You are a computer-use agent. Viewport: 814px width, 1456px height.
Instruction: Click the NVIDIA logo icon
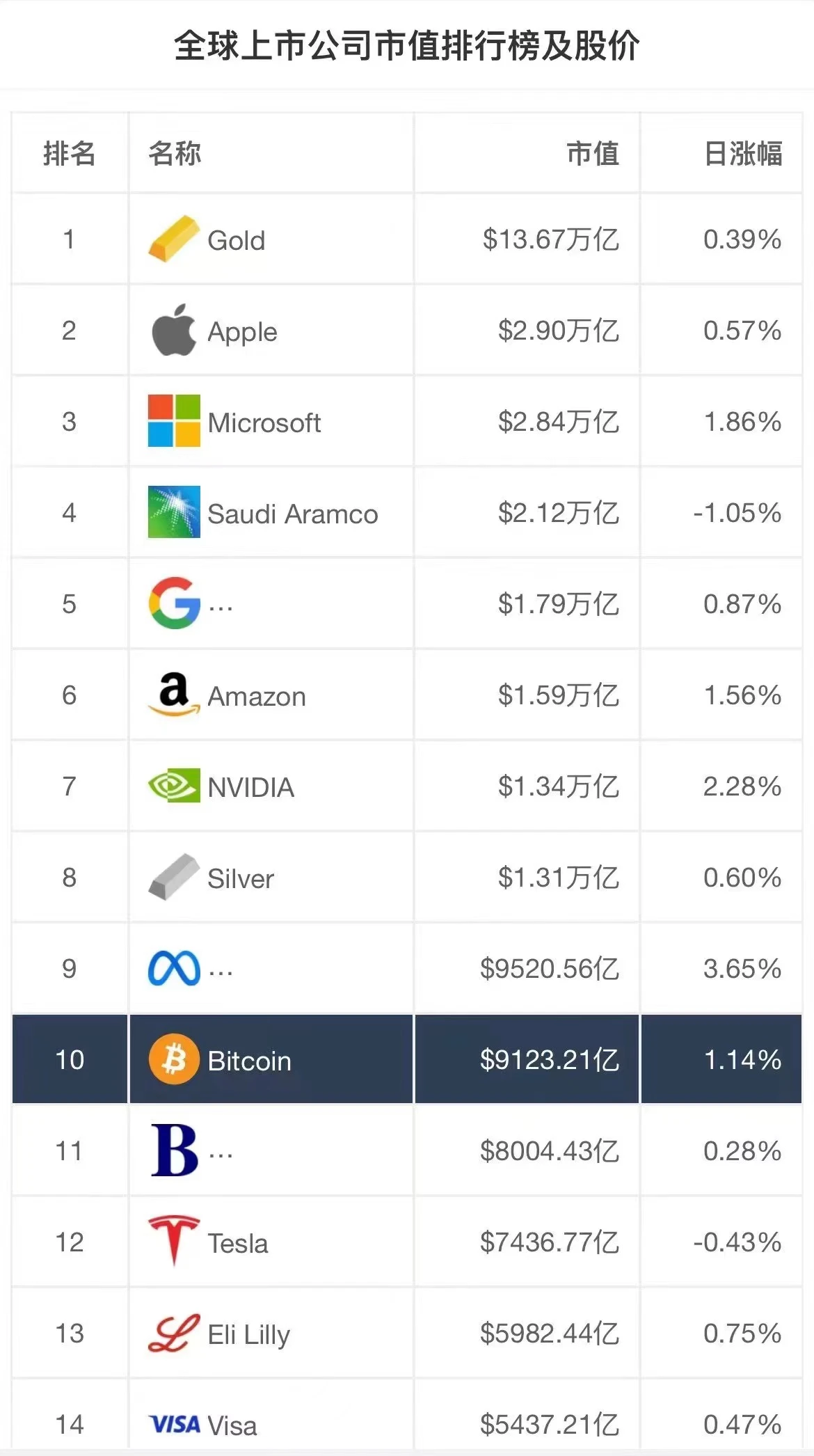pyautogui.click(x=174, y=786)
